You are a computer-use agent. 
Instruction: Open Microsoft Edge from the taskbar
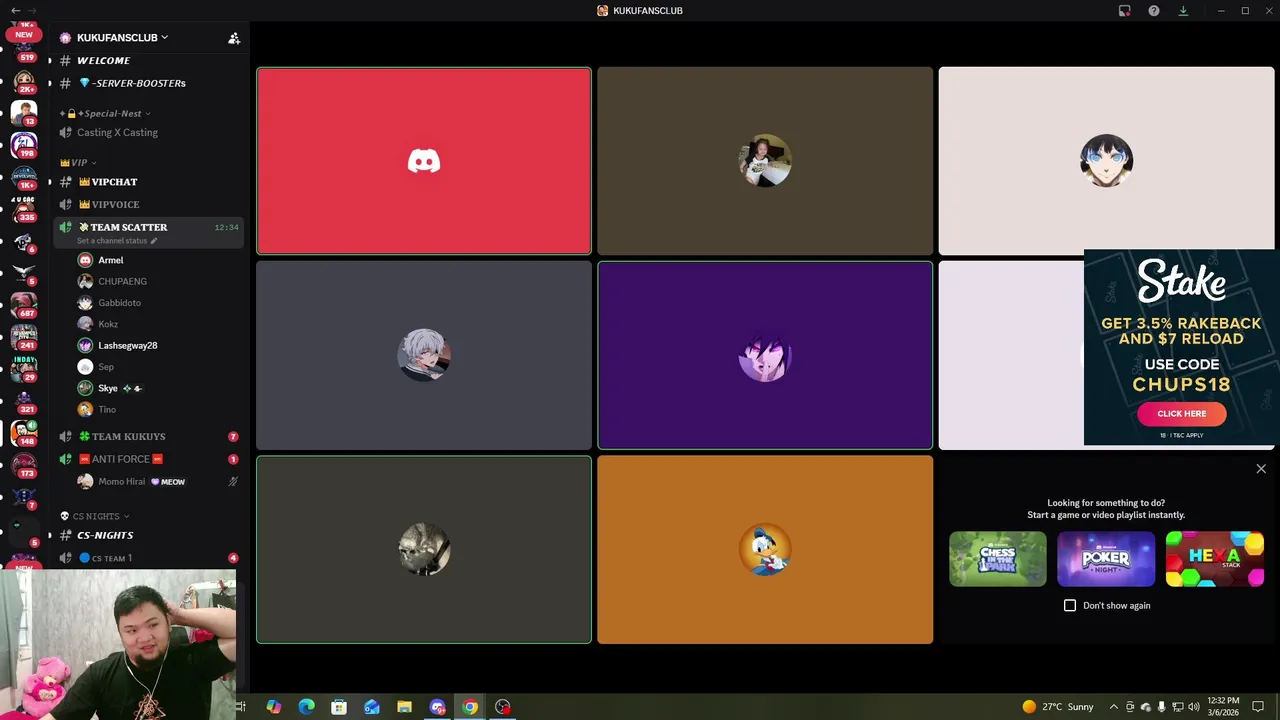[x=306, y=707]
